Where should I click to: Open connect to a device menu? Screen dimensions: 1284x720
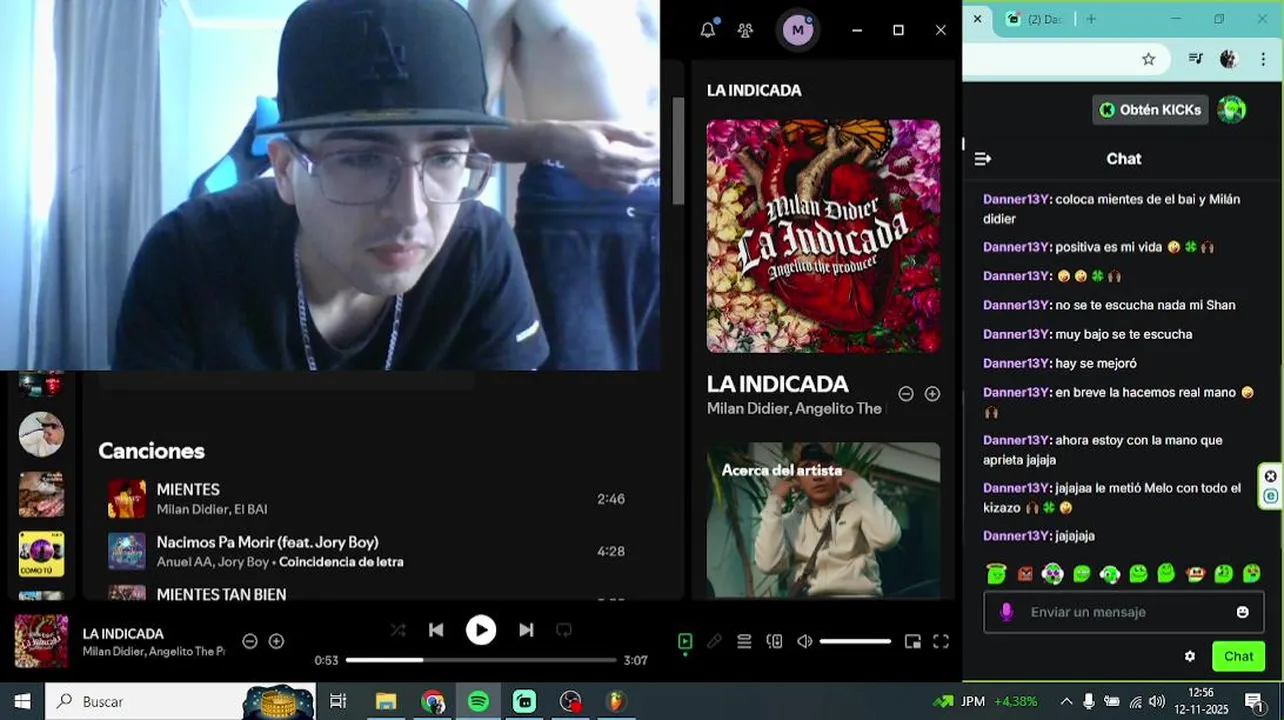(774, 641)
